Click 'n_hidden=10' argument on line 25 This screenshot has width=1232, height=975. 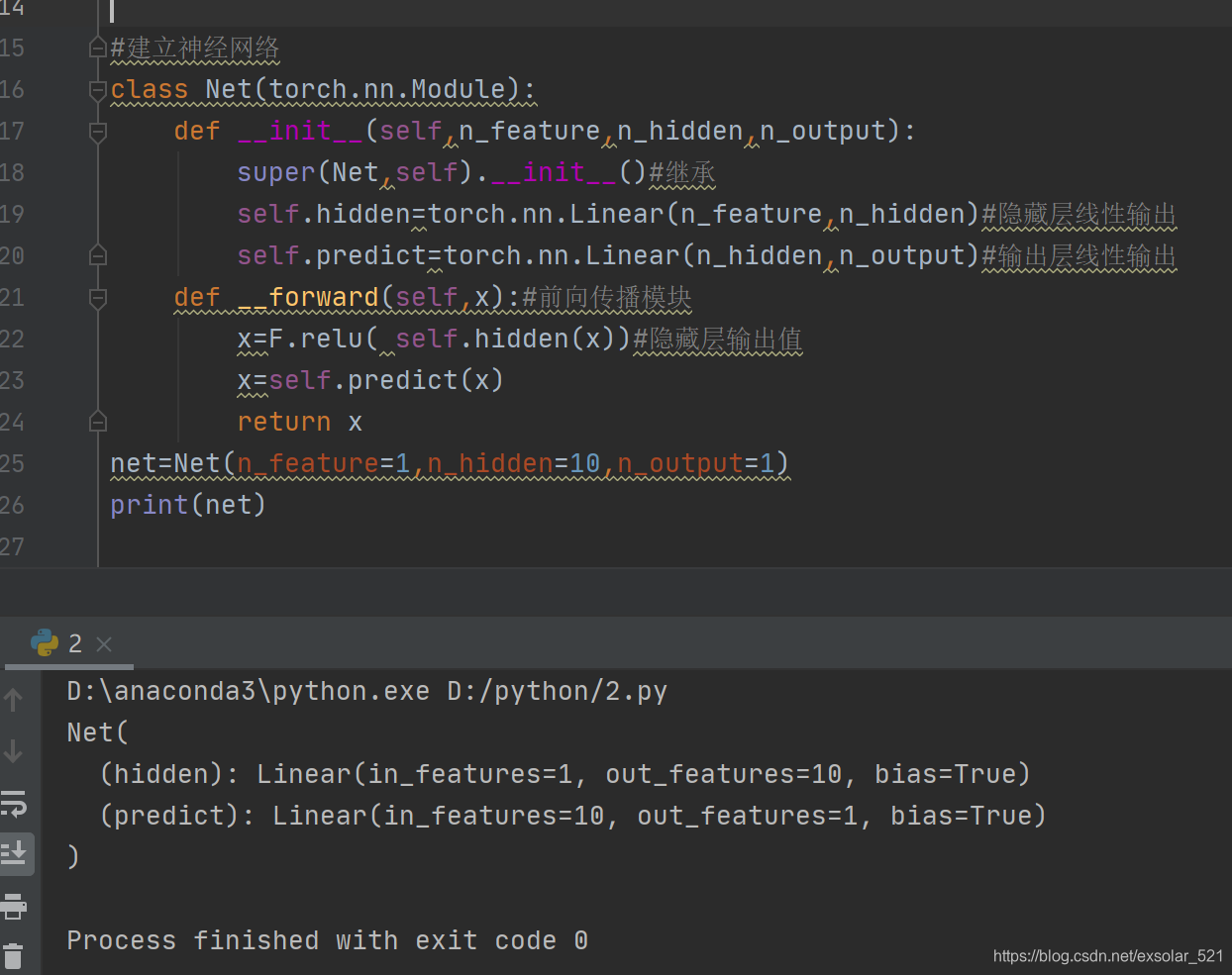(514, 463)
